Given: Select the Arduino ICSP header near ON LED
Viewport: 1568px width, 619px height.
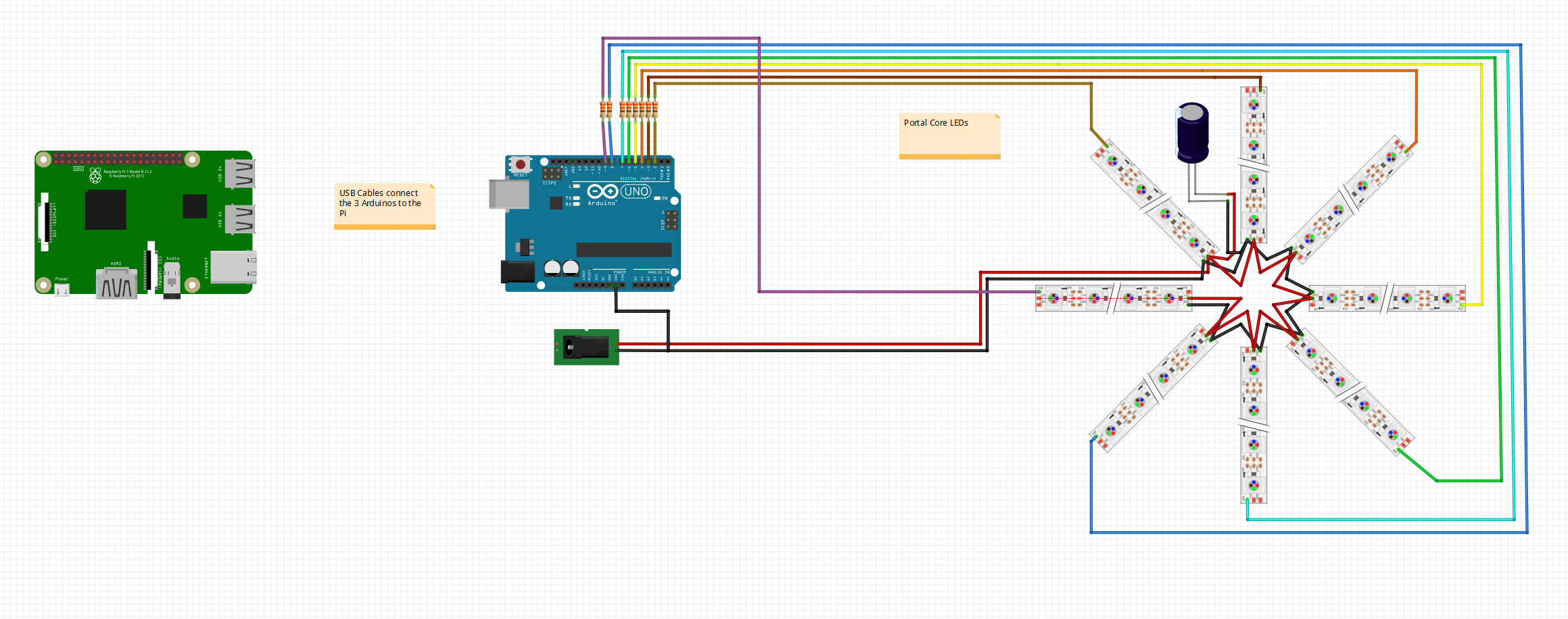Looking at the screenshot, I should click(671, 220).
